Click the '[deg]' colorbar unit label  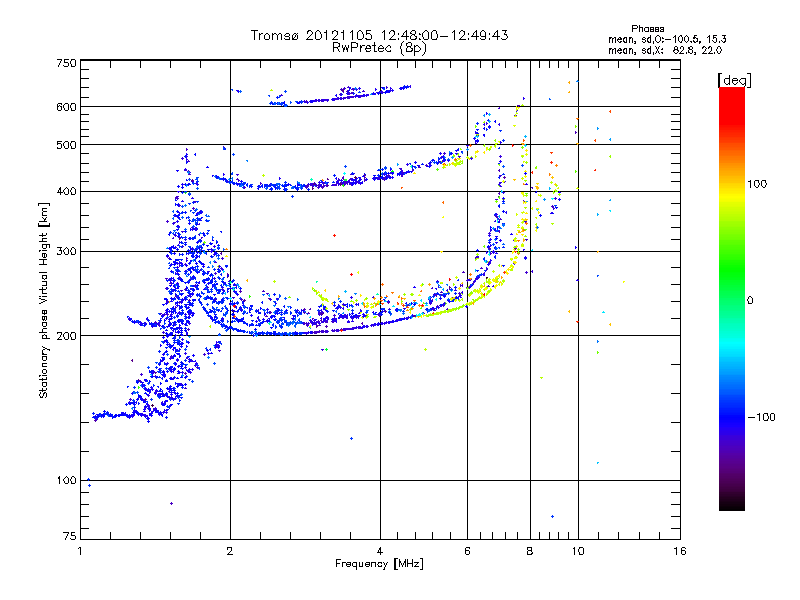coord(734,80)
